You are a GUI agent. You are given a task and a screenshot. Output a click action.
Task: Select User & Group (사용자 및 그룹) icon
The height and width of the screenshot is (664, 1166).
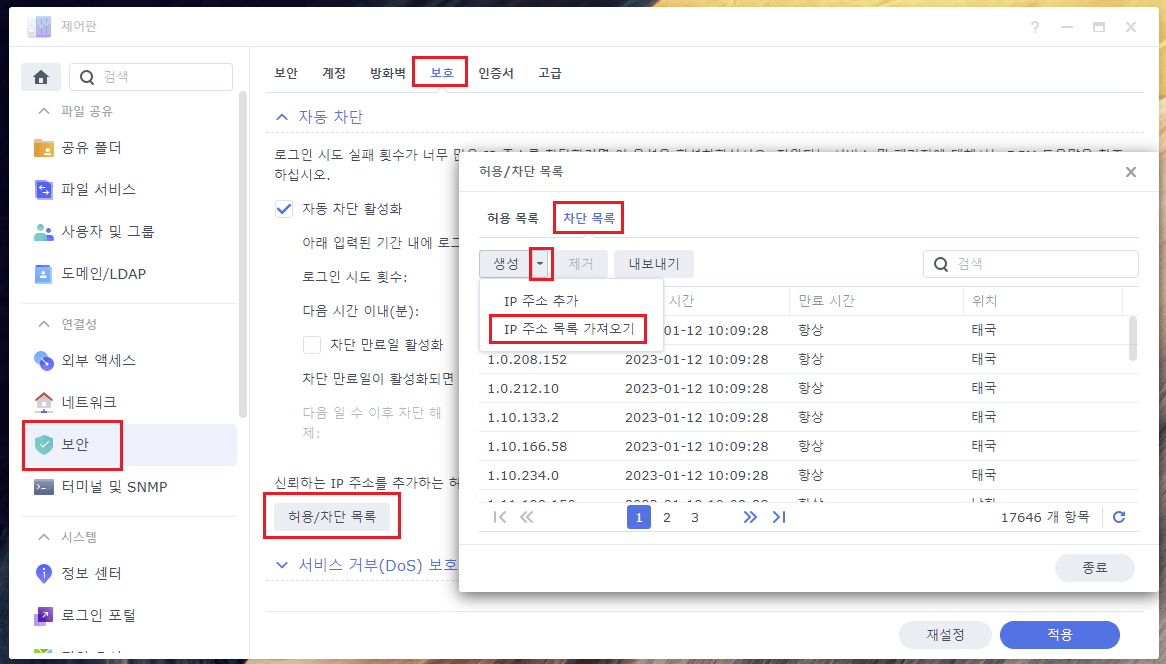tap(44, 232)
